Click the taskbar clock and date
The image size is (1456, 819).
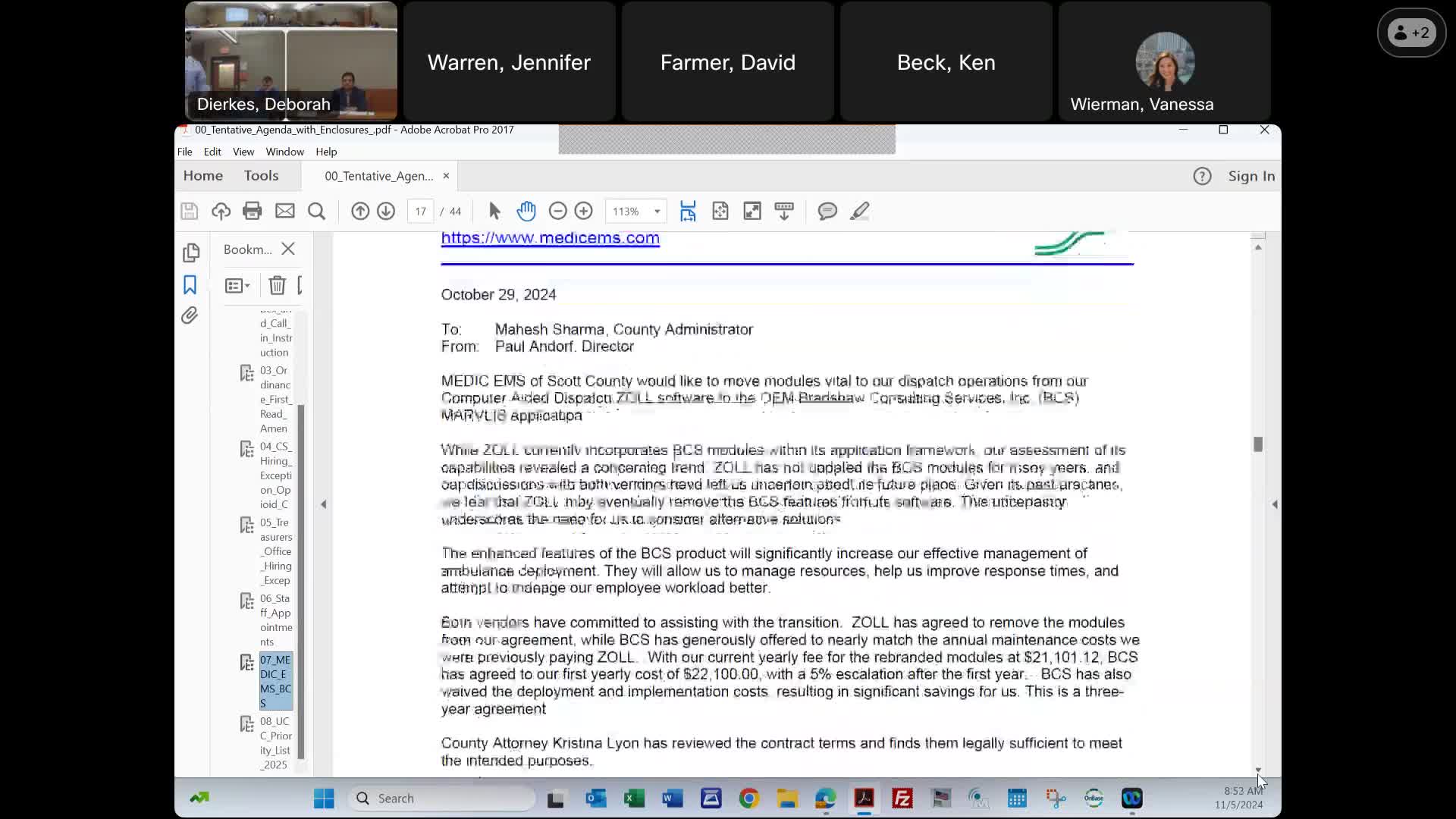1239,798
